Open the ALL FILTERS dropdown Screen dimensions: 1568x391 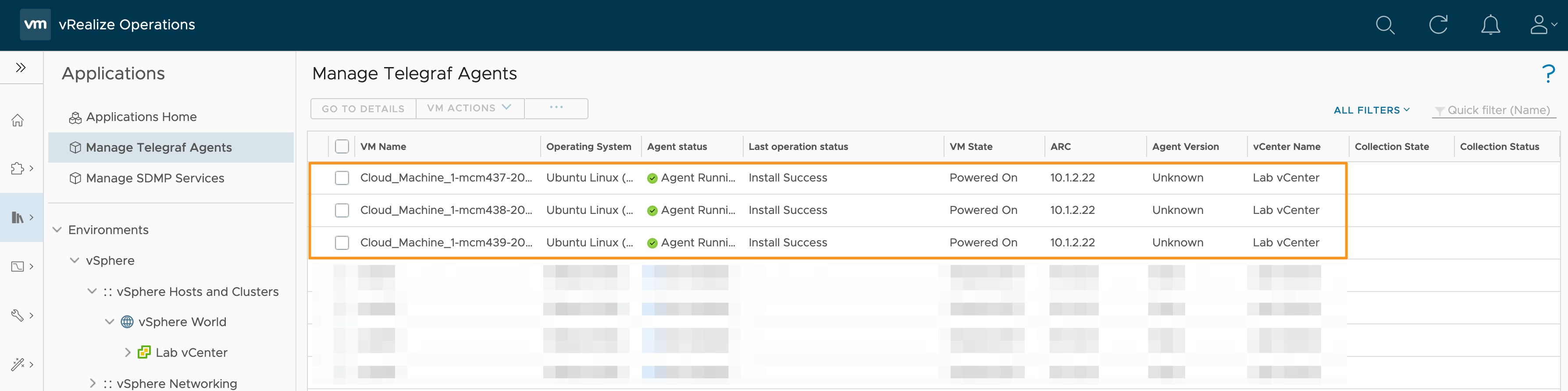click(x=1372, y=110)
